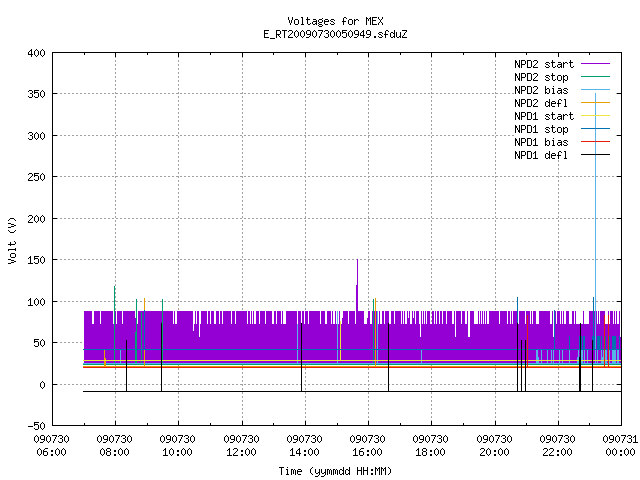Screen dimensions: 640x480
Task: Click the Time (yymmdd HH:MM) x-axis label
Action: coord(335,471)
